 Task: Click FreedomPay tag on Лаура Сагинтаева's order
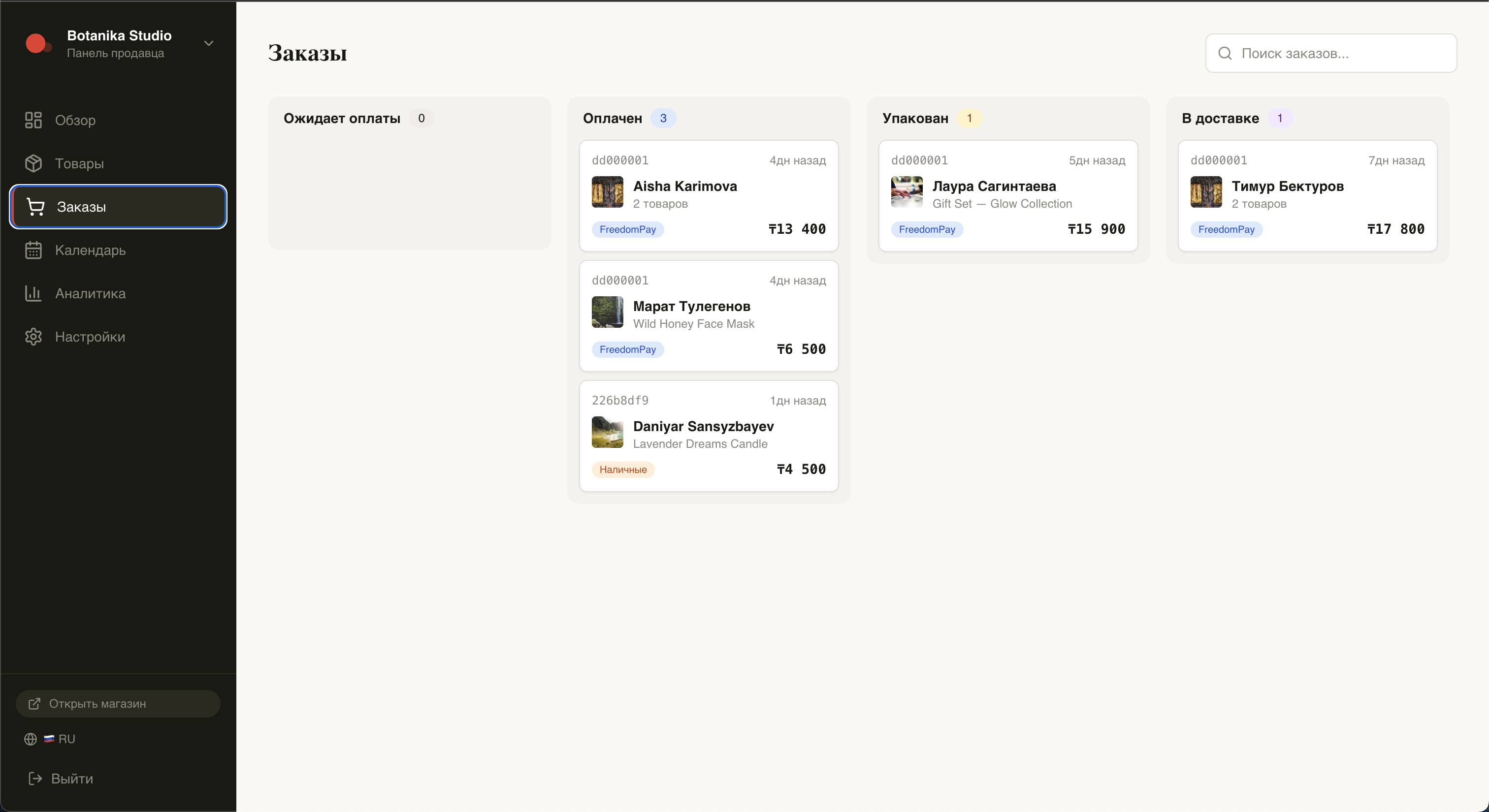[927, 229]
